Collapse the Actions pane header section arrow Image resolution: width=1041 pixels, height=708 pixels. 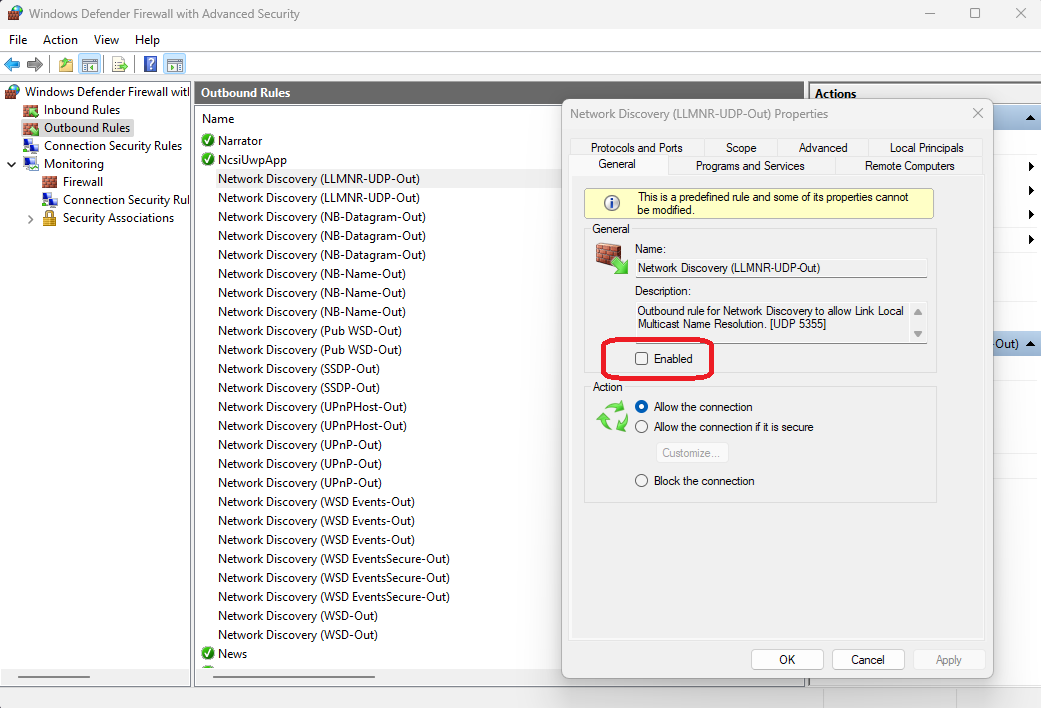click(1030, 118)
